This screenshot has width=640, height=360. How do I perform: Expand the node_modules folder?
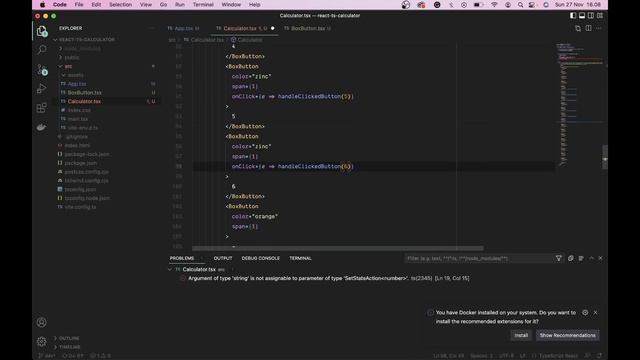tap(61, 49)
